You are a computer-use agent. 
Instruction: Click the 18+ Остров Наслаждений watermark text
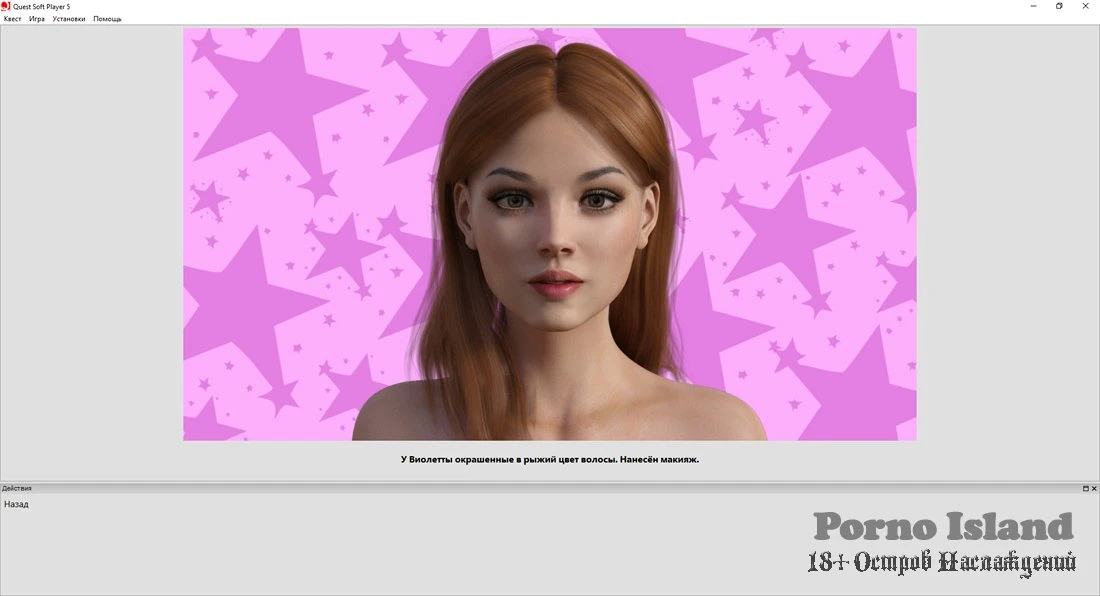[x=942, y=562]
